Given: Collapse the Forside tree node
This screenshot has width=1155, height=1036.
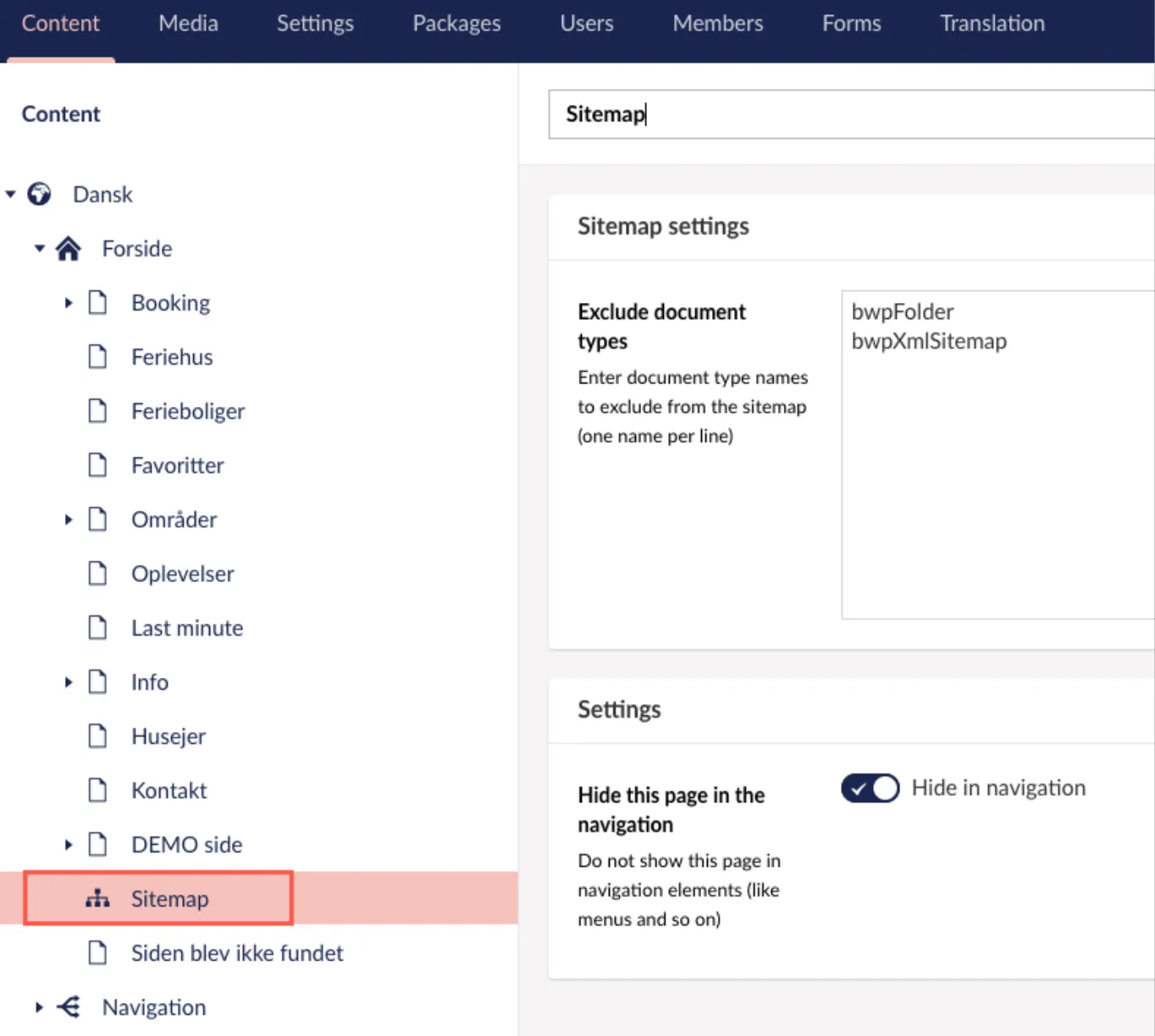Looking at the screenshot, I should (x=39, y=249).
